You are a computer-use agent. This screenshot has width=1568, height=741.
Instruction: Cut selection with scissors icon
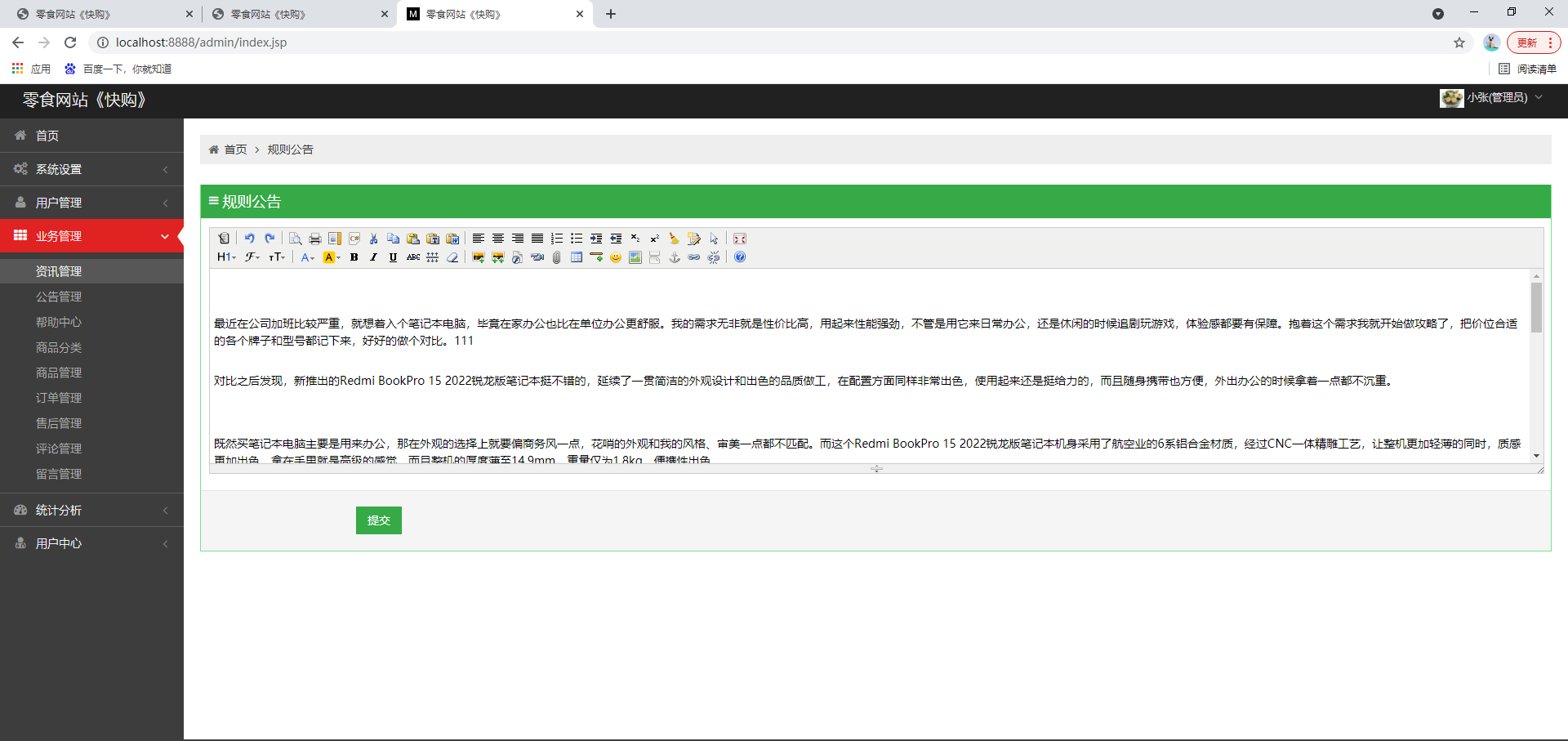click(374, 239)
